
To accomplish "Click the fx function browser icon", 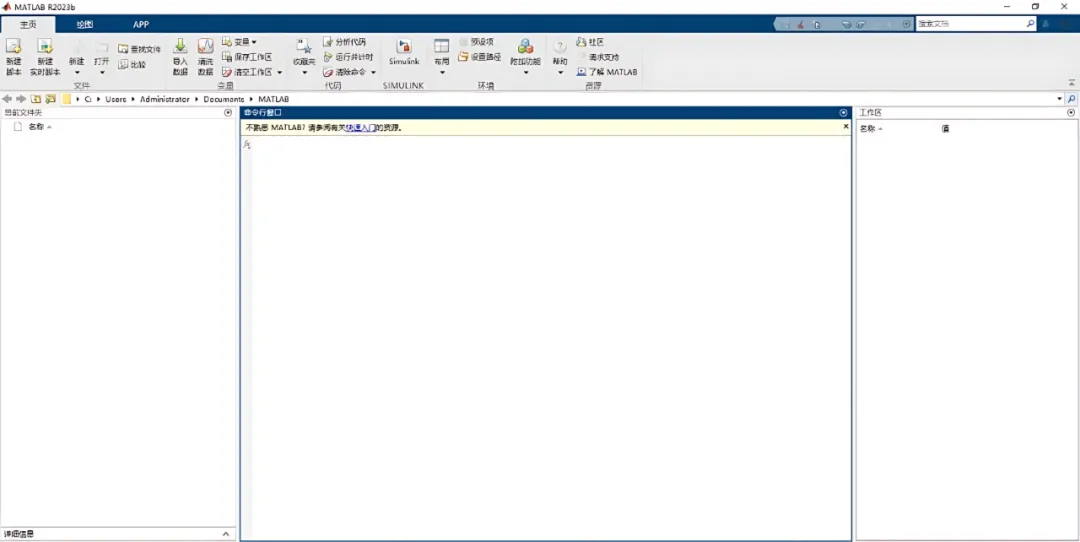I will point(247,145).
